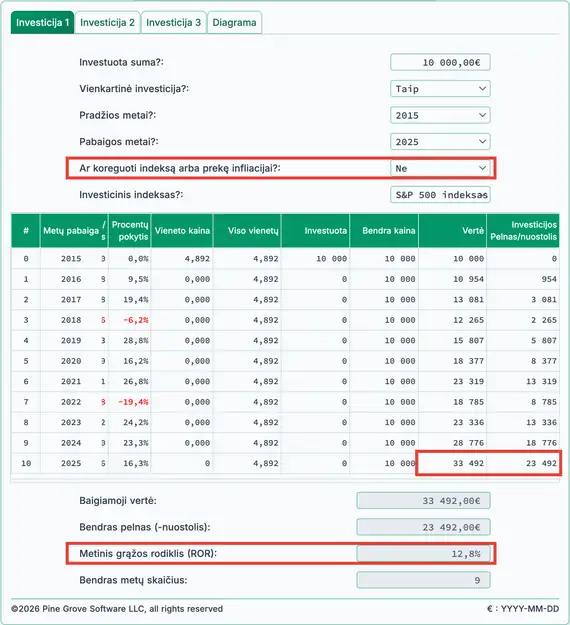Click the Procentų pokytis column header
This screenshot has height=625, width=570.
click(130, 230)
